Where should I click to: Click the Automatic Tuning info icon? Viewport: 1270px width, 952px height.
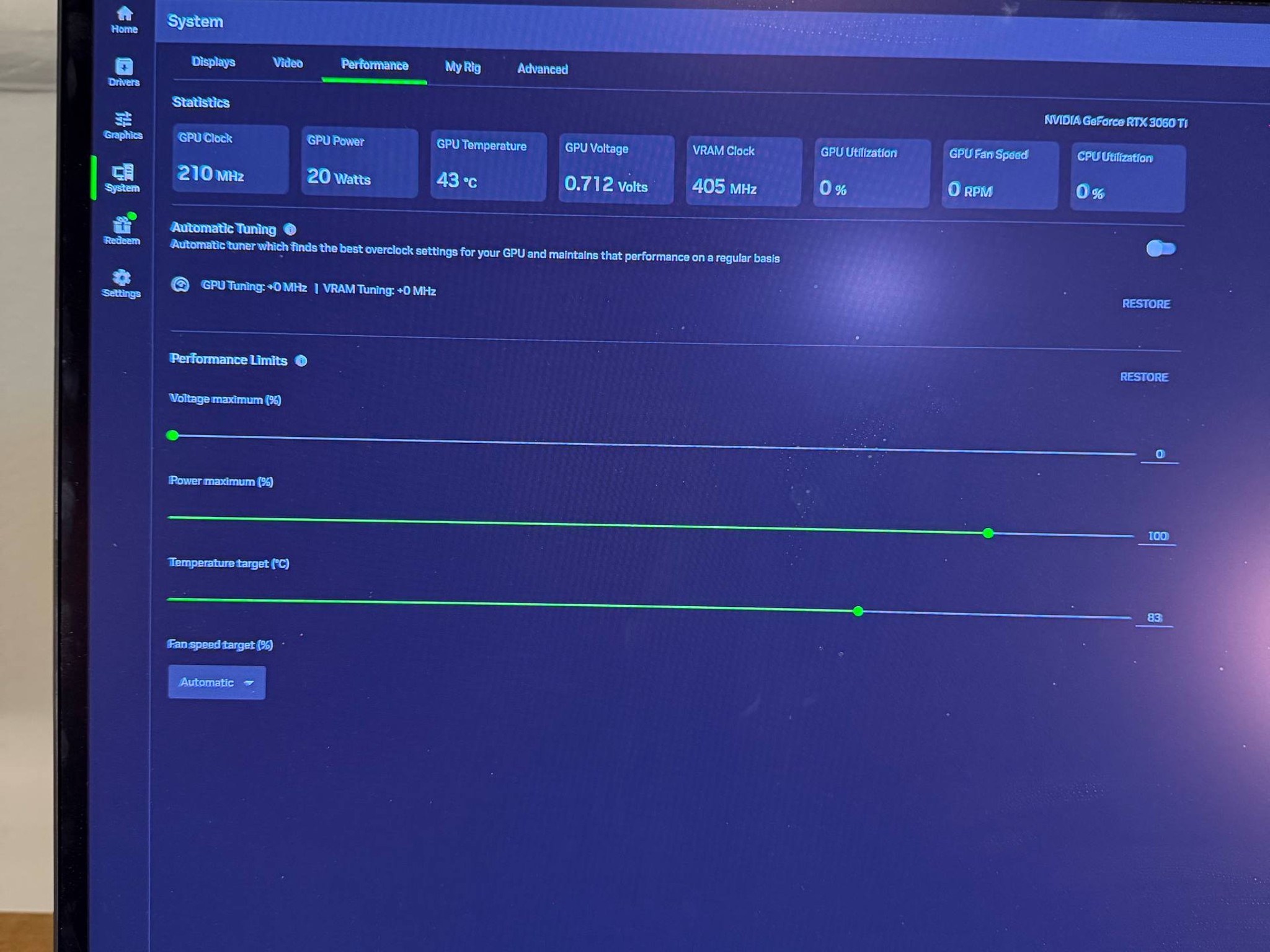(x=290, y=229)
